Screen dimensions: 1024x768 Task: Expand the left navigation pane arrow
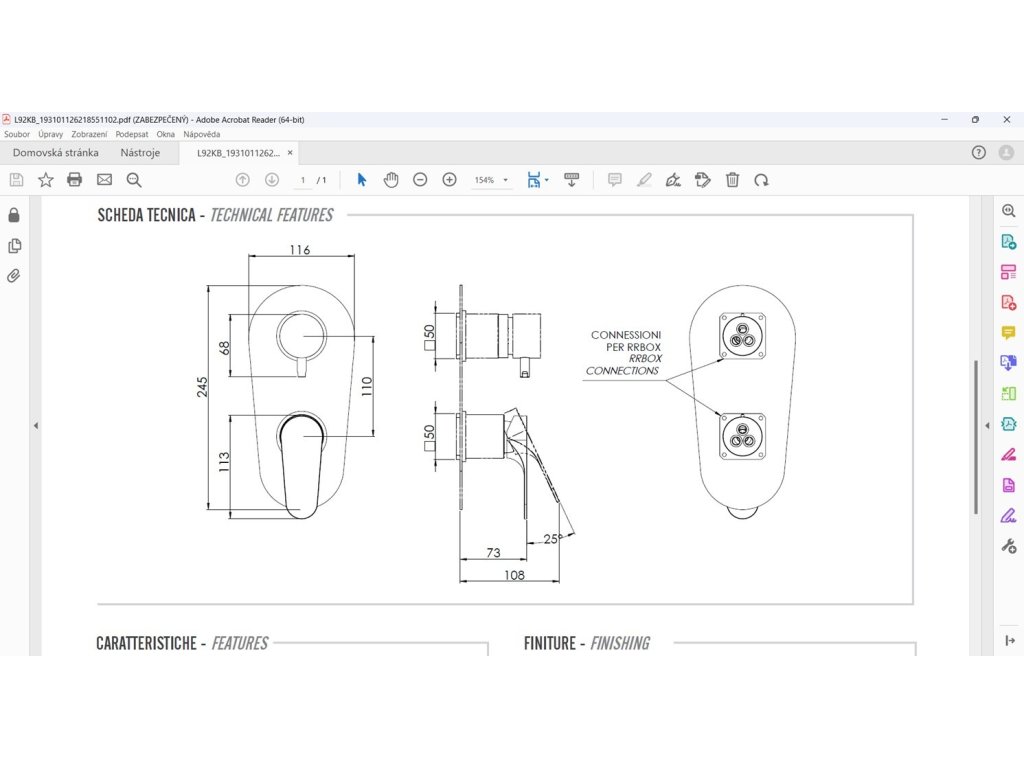(36, 425)
